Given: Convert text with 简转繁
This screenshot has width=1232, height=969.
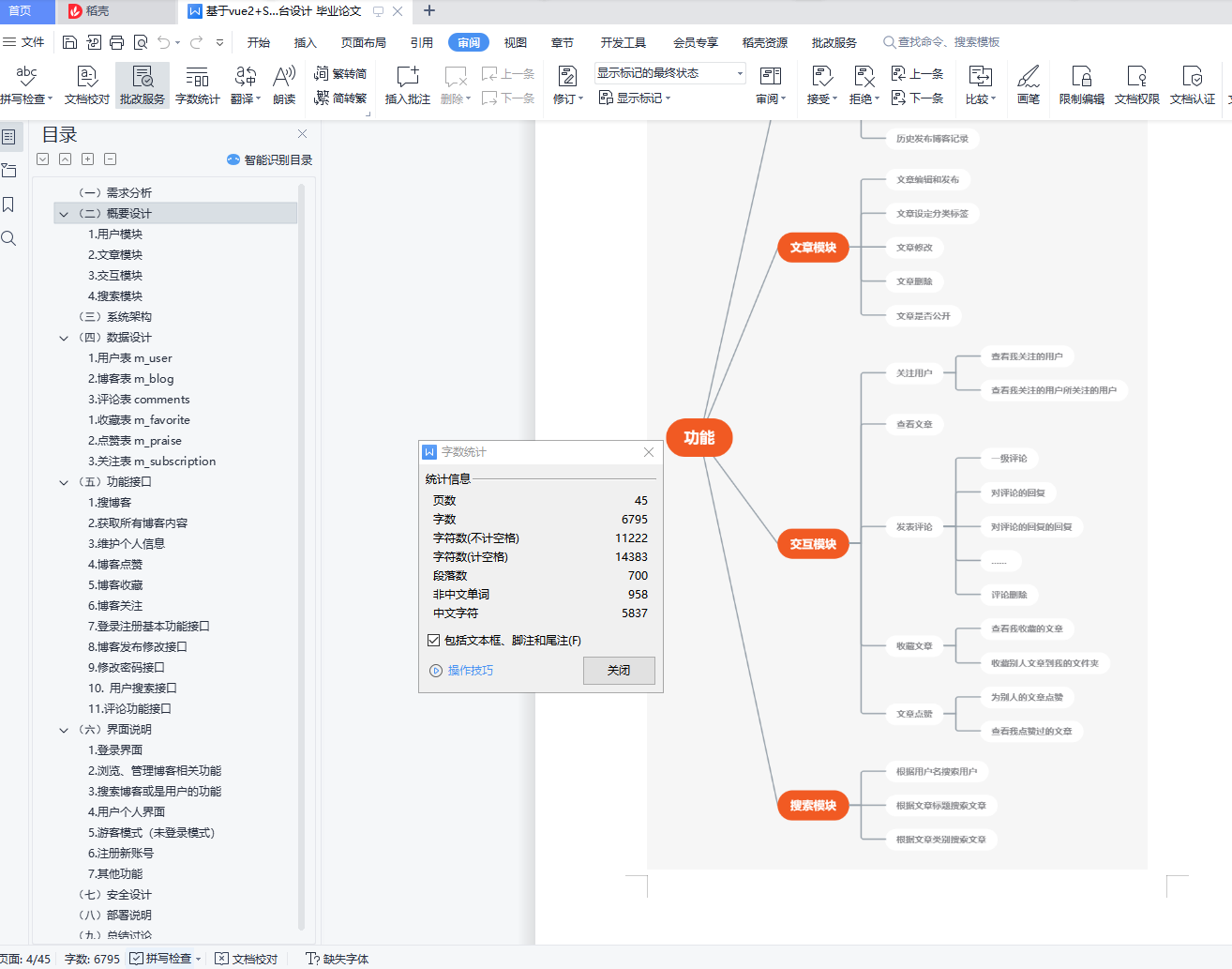Looking at the screenshot, I should tap(340, 98).
